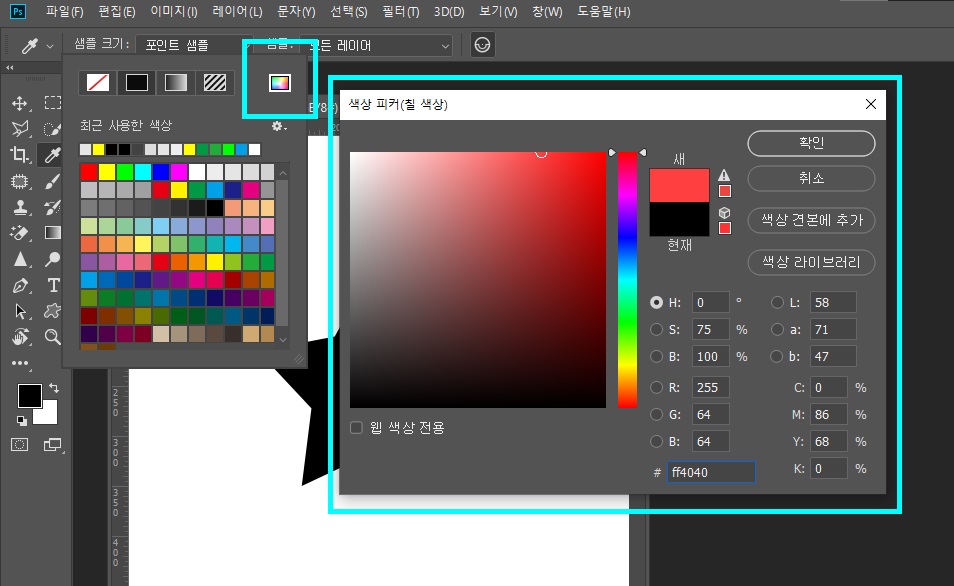This screenshot has height=586, width=954.
Task: Expand the collapsed toolbox double arrows
Action: pyautogui.click(x=9, y=68)
